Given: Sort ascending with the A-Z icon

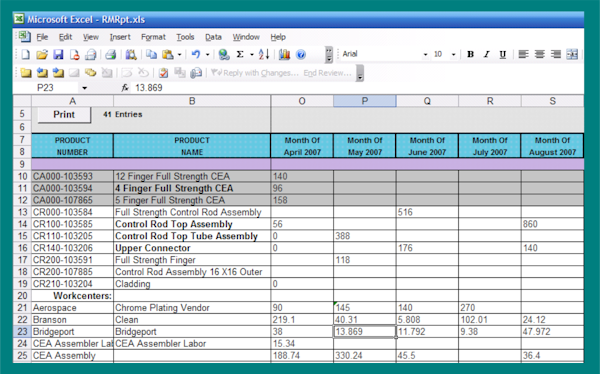Looking at the screenshot, I should (x=264, y=55).
